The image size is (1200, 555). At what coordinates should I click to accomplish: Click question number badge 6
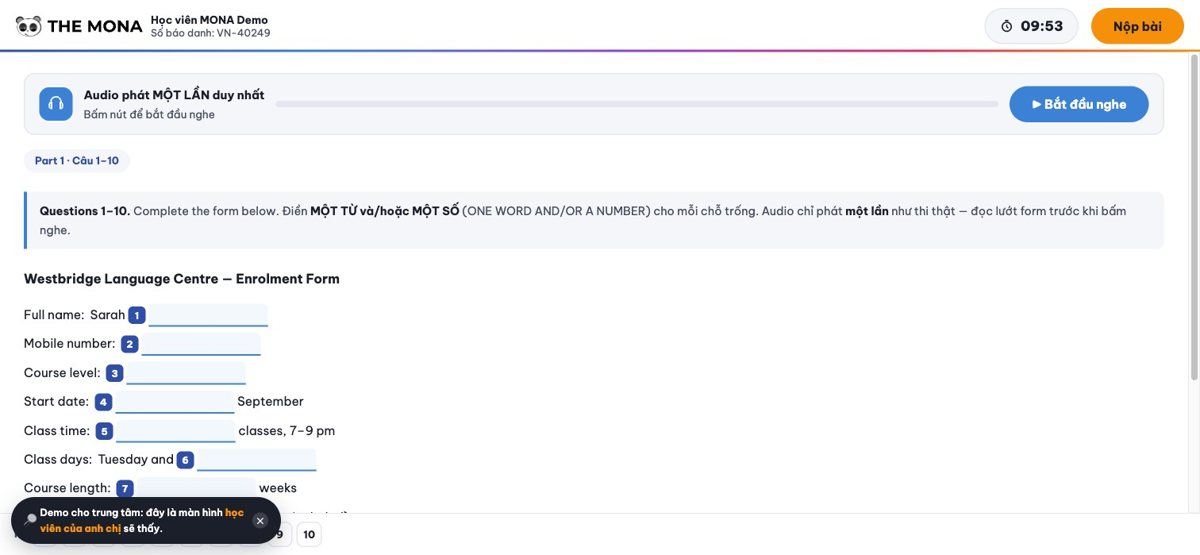(185, 460)
